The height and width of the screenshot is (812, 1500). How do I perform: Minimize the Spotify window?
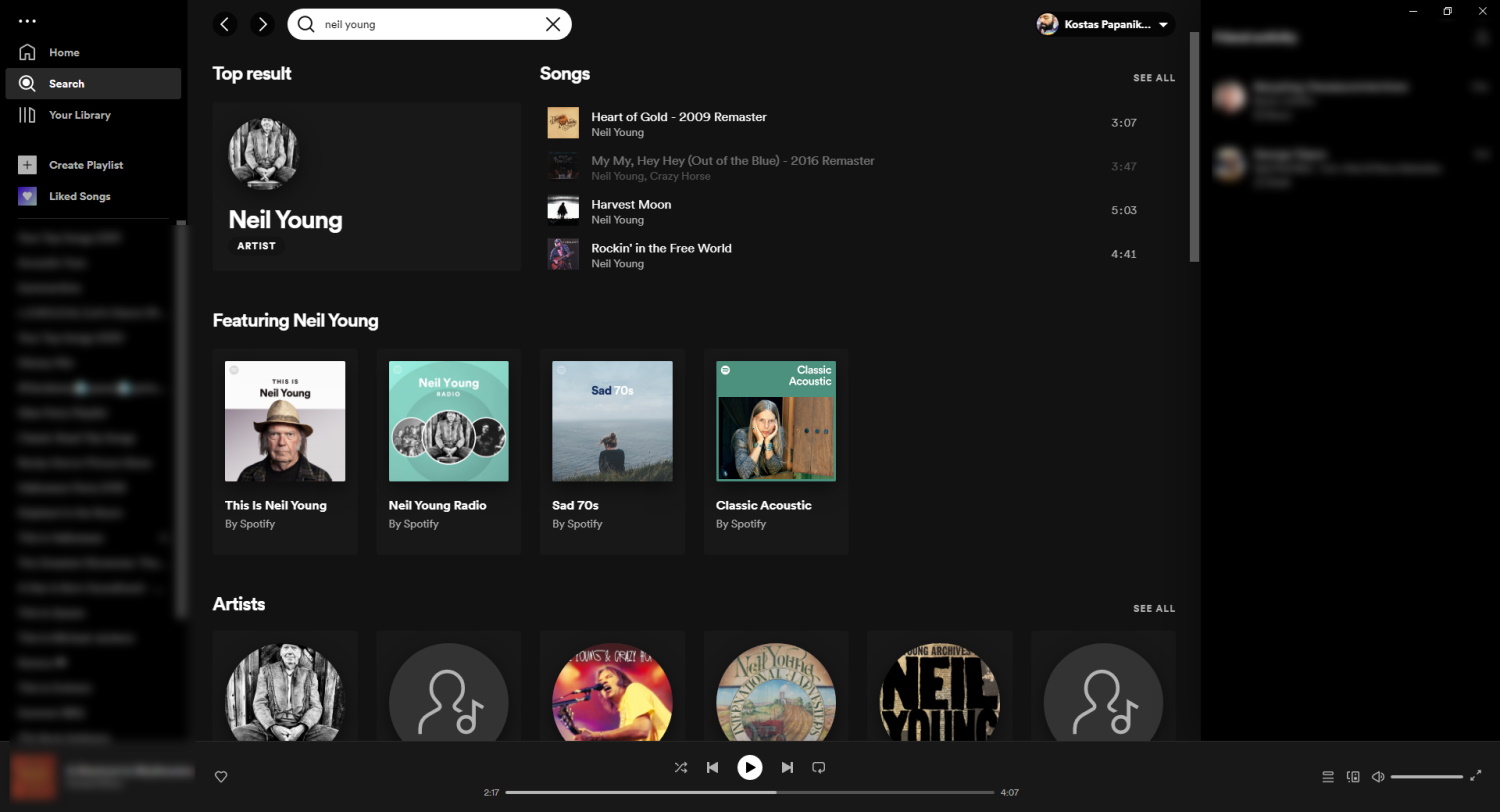tap(1414, 11)
